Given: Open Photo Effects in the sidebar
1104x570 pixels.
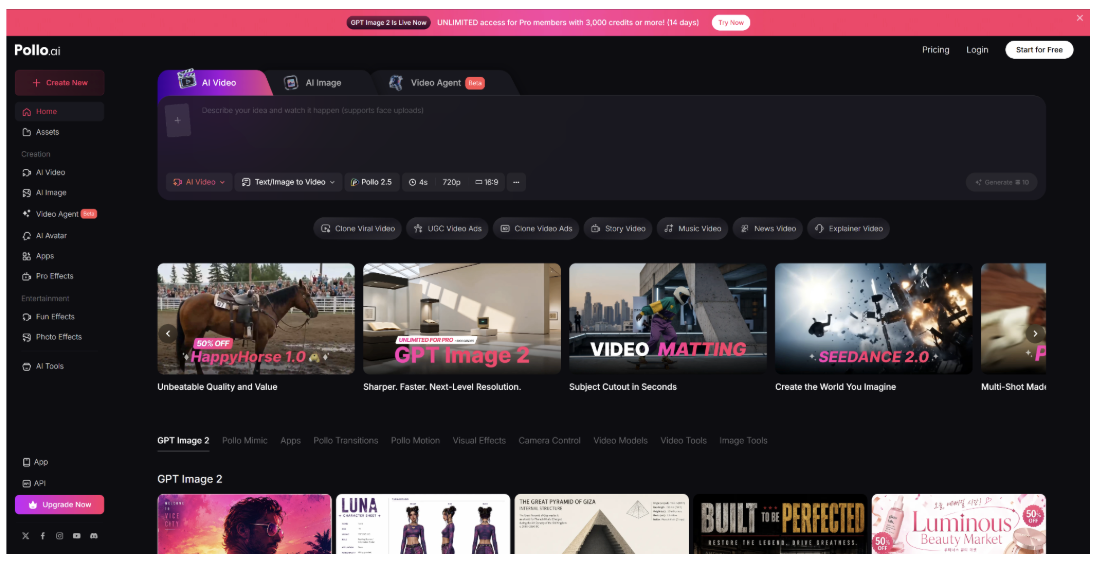Looking at the screenshot, I should coord(59,337).
